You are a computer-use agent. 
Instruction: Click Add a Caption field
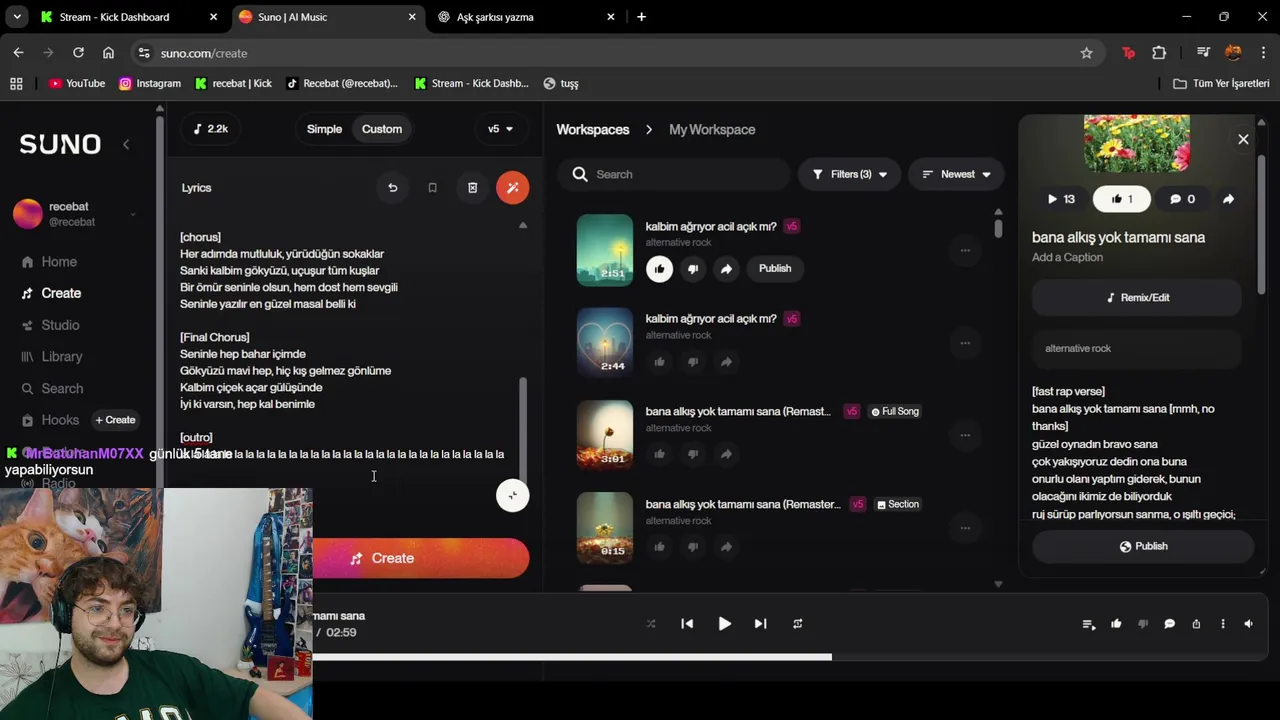pos(1067,258)
